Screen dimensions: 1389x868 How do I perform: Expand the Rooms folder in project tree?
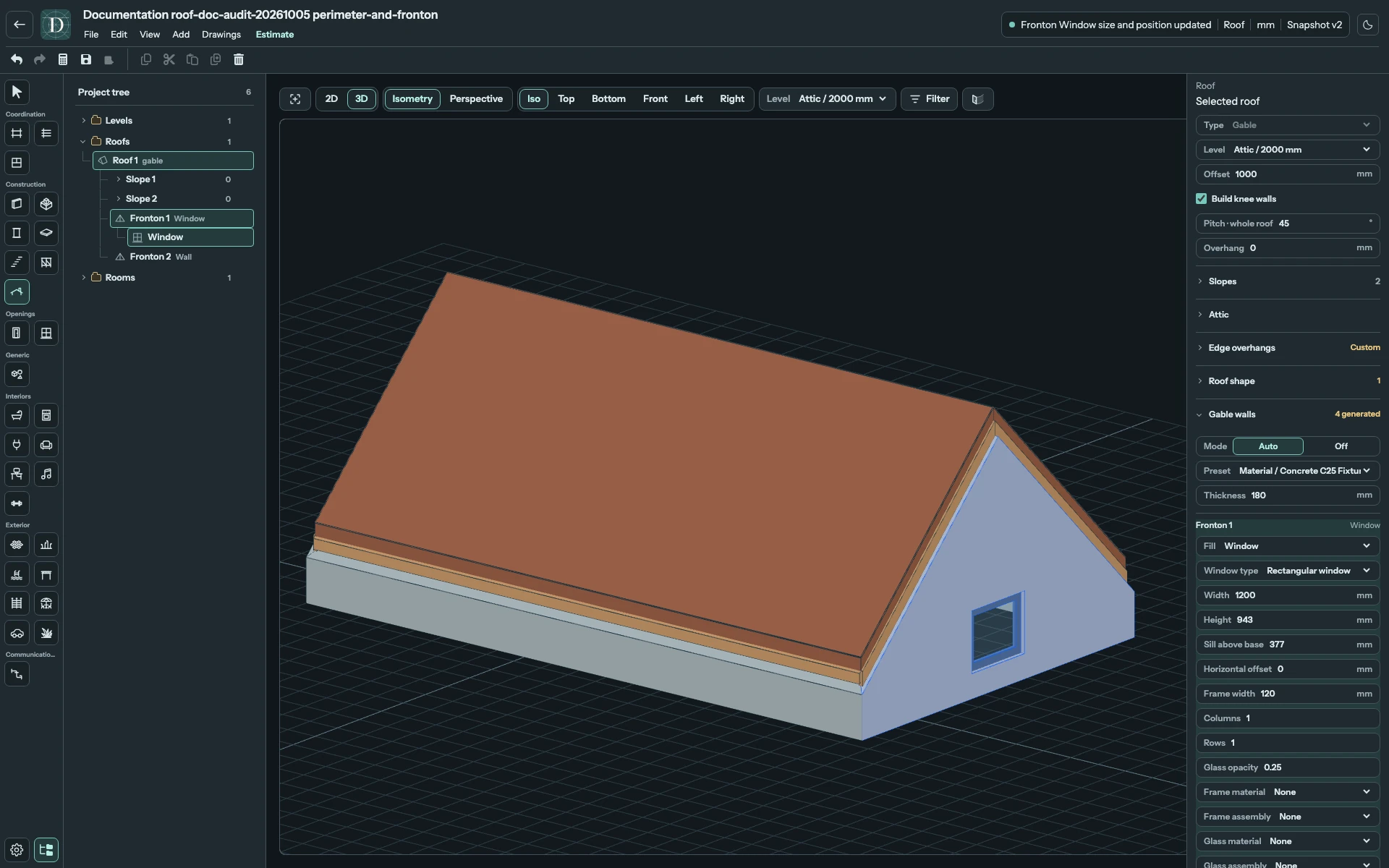pos(84,278)
